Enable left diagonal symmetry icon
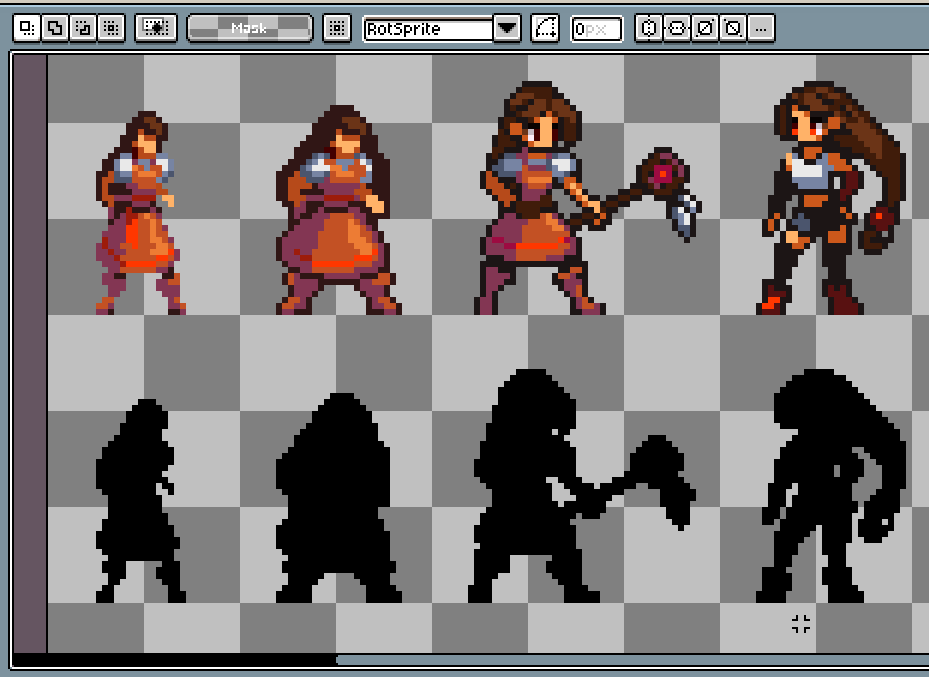The image size is (929, 677). click(733, 28)
